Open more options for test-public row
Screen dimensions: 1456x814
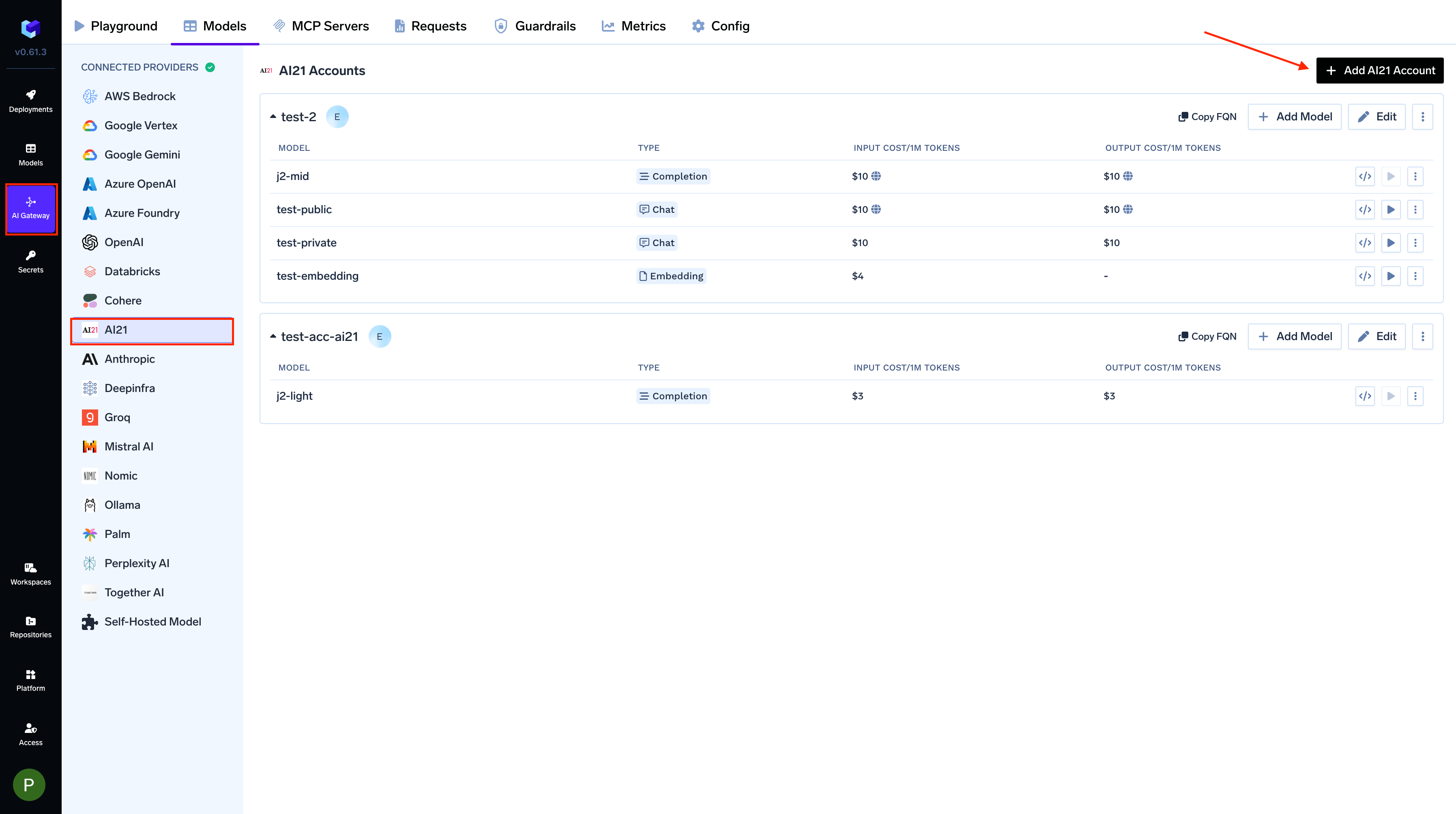(x=1415, y=210)
